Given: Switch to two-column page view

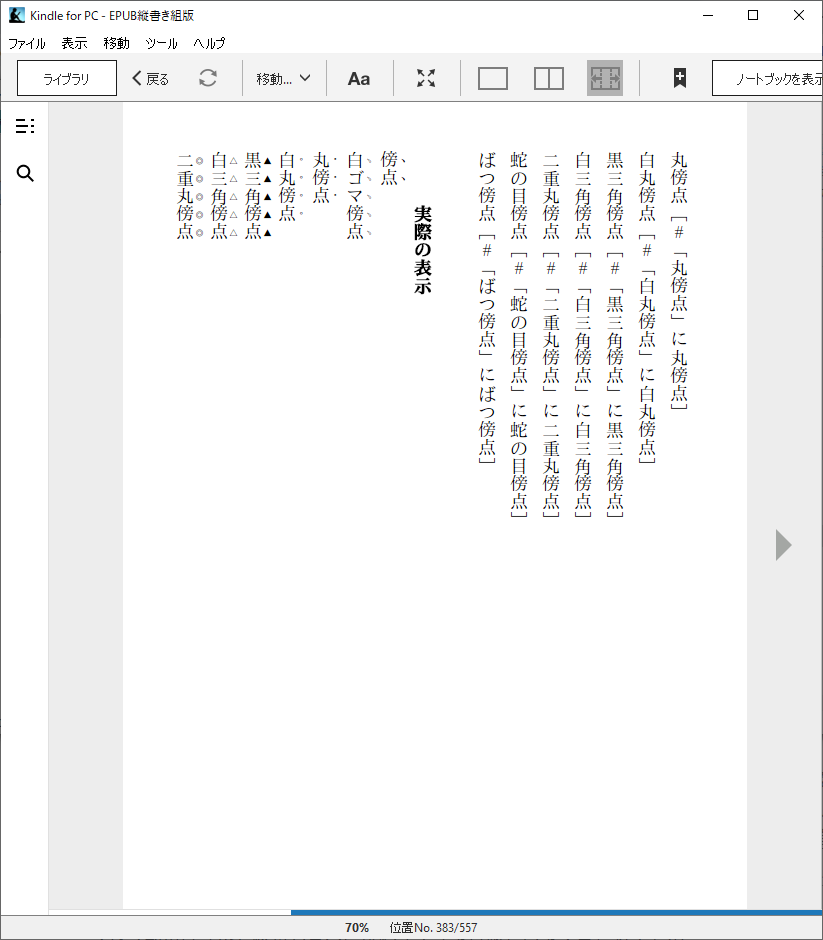Looking at the screenshot, I should pos(548,77).
